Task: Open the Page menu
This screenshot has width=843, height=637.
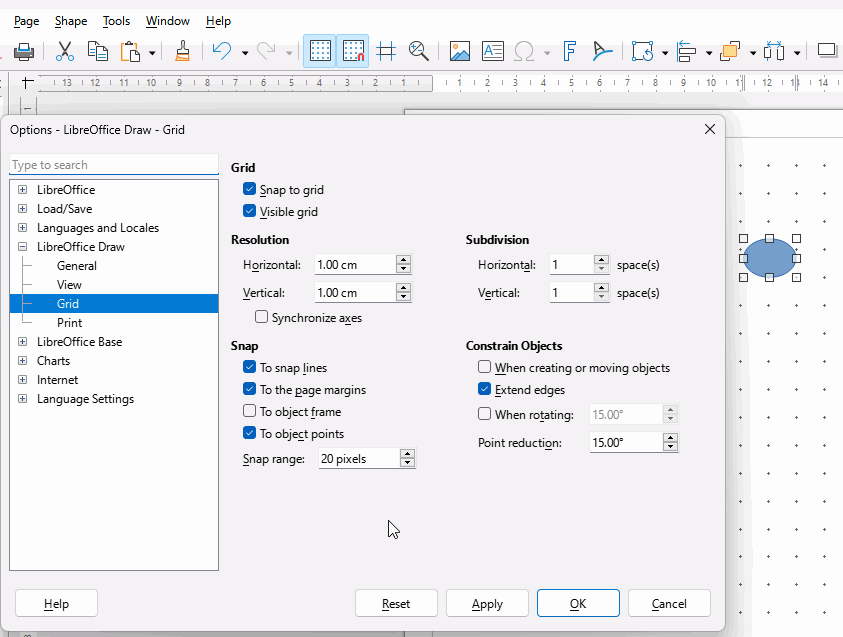Action: pos(26,21)
